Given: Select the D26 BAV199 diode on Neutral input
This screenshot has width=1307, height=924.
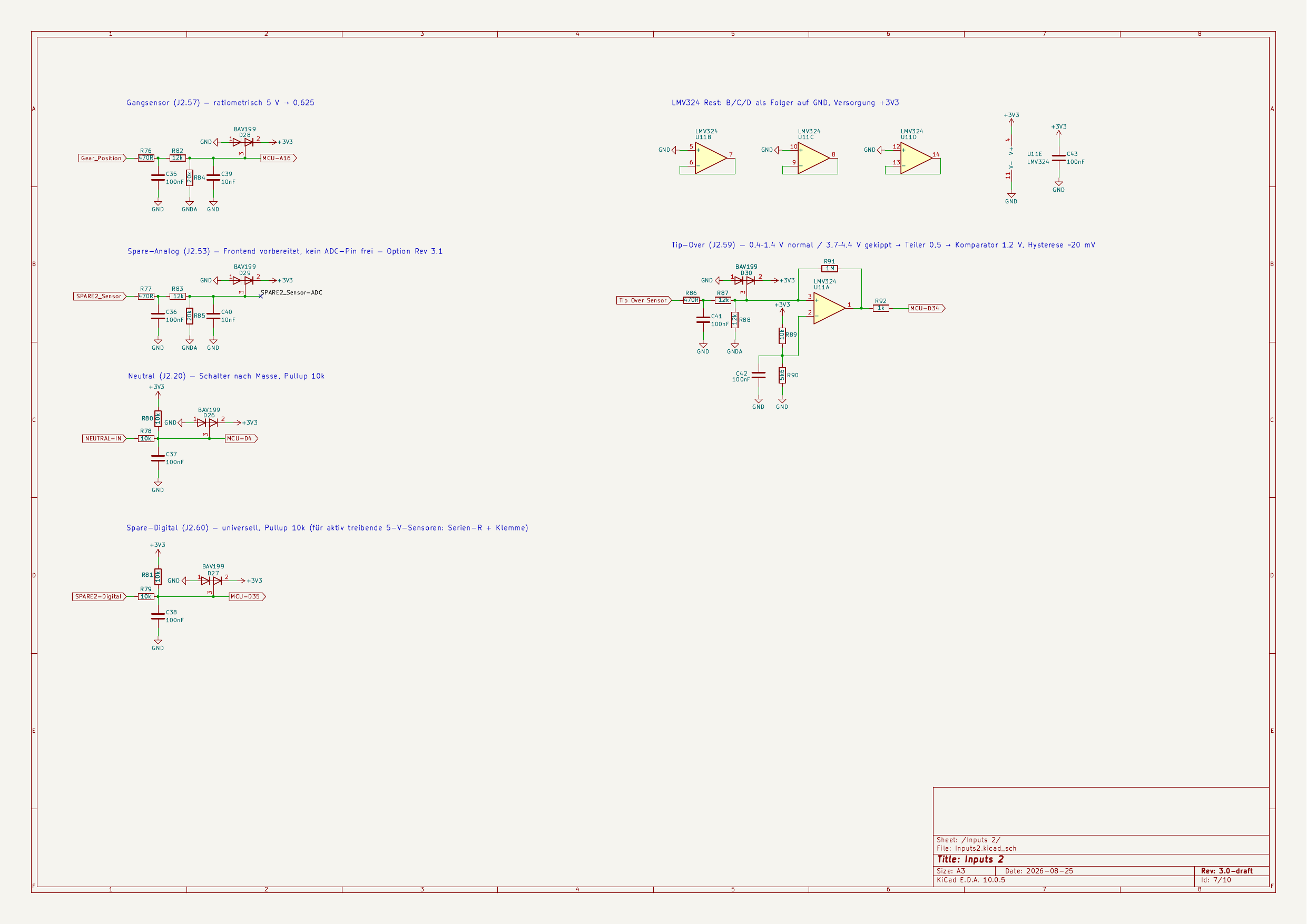Looking at the screenshot, I should click(208, 422).
